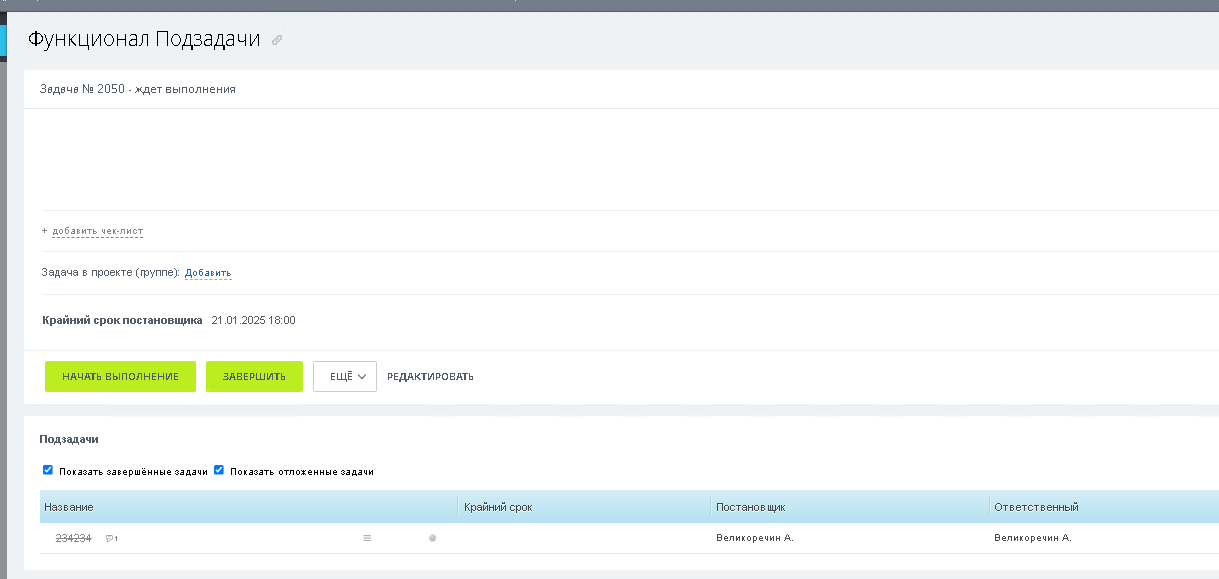Click '+ добавить чек-лист' link
The width and height of the screenshot is (1219, 579).
pyautogui.click(x=96, y=231)
